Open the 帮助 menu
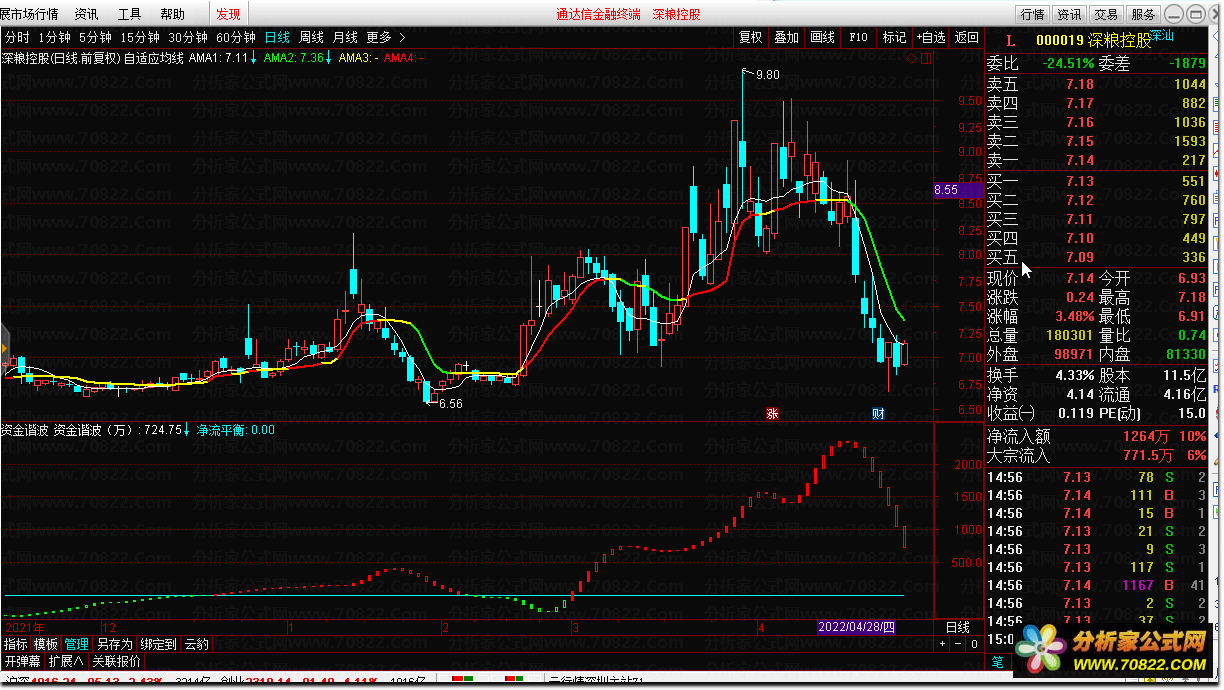 [172, 14]
